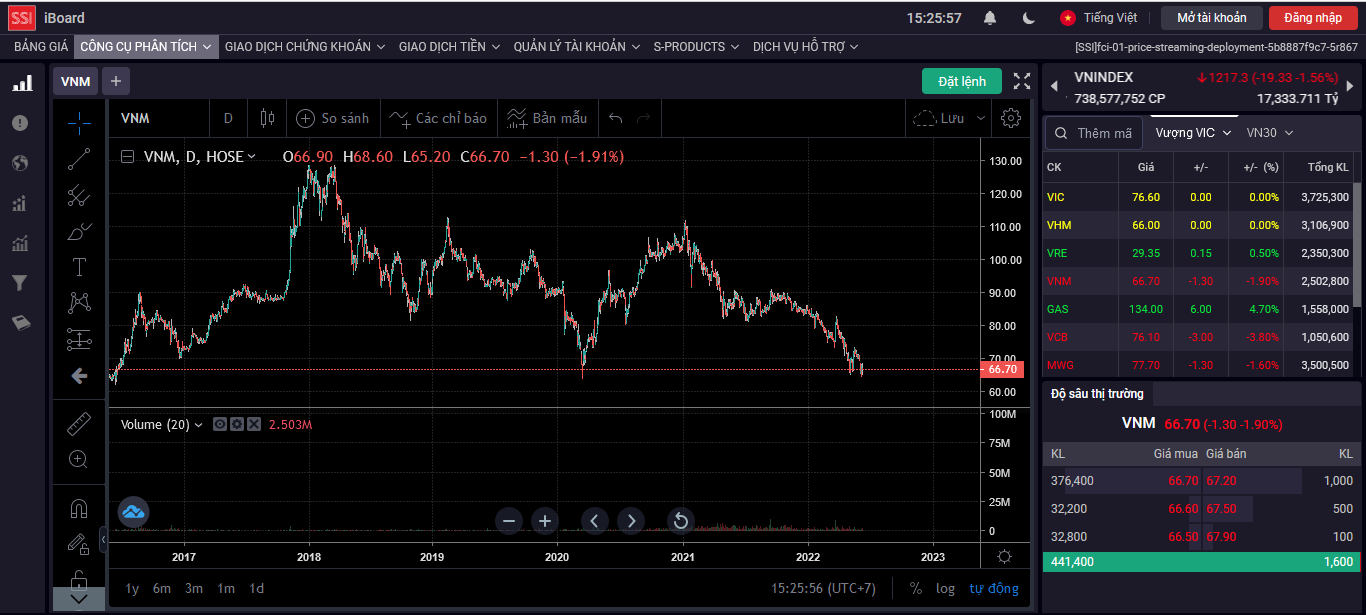Toggle dark mode moon icon
Image resolution: width=1366 pixels, height=615 pixels.
click(1030, 18)
